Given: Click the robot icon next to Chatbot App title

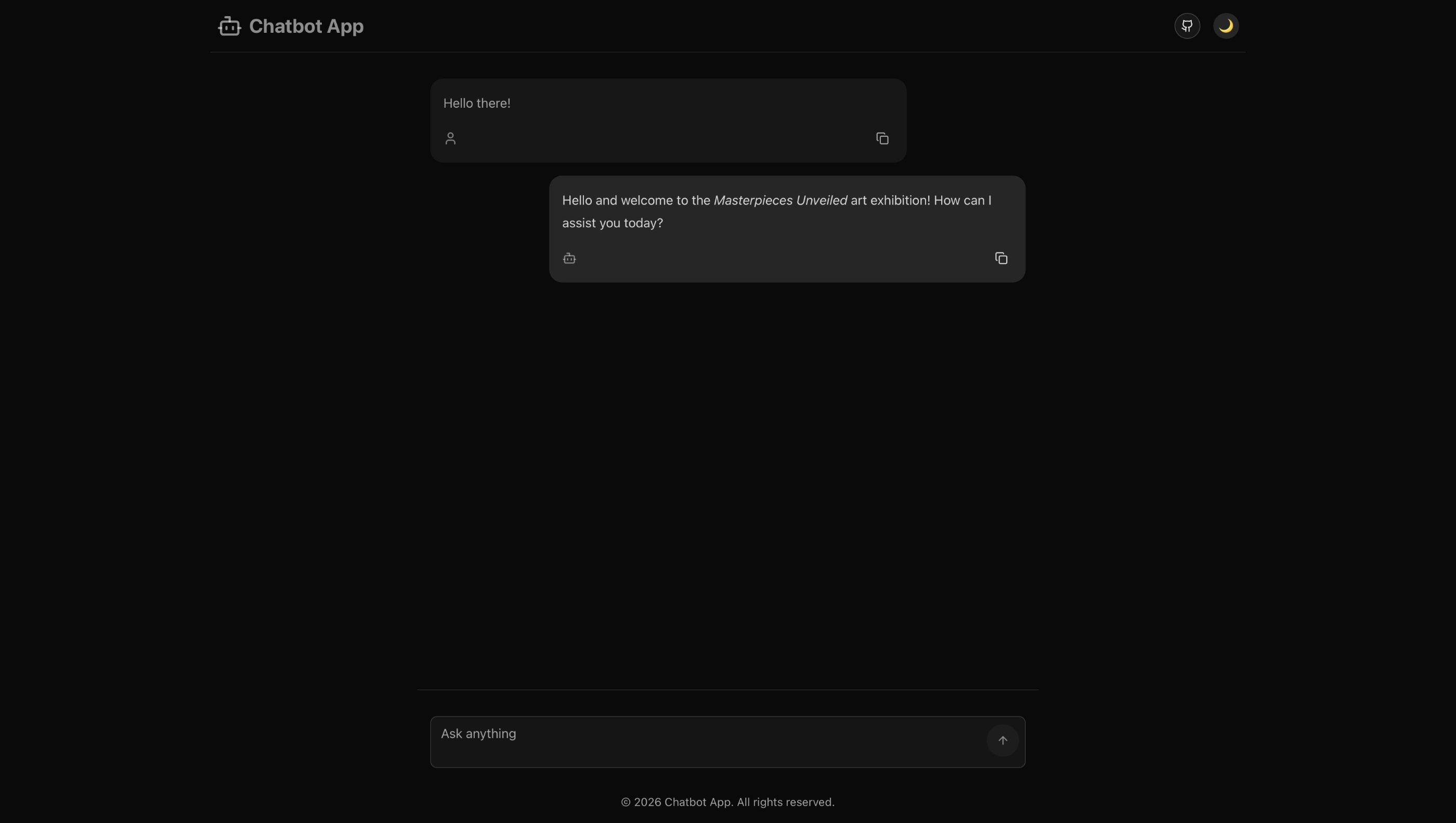Looking at the screenshot, I should tap(229, 25).
